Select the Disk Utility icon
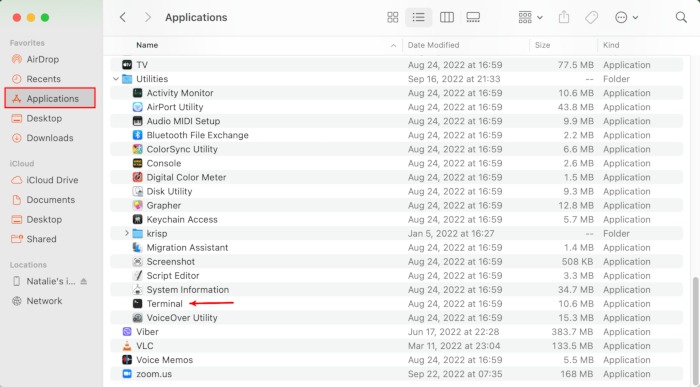The image size is (700, 387). (138, 191)
